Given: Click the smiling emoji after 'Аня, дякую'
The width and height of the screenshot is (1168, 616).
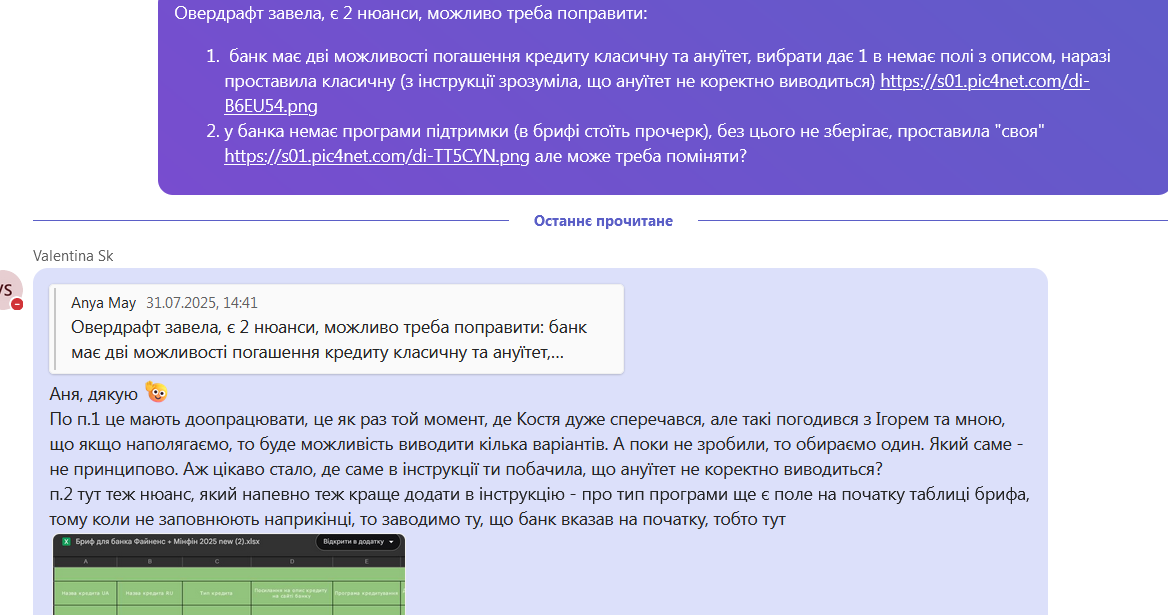Looking at the screenshot, I should coord(156,392).
